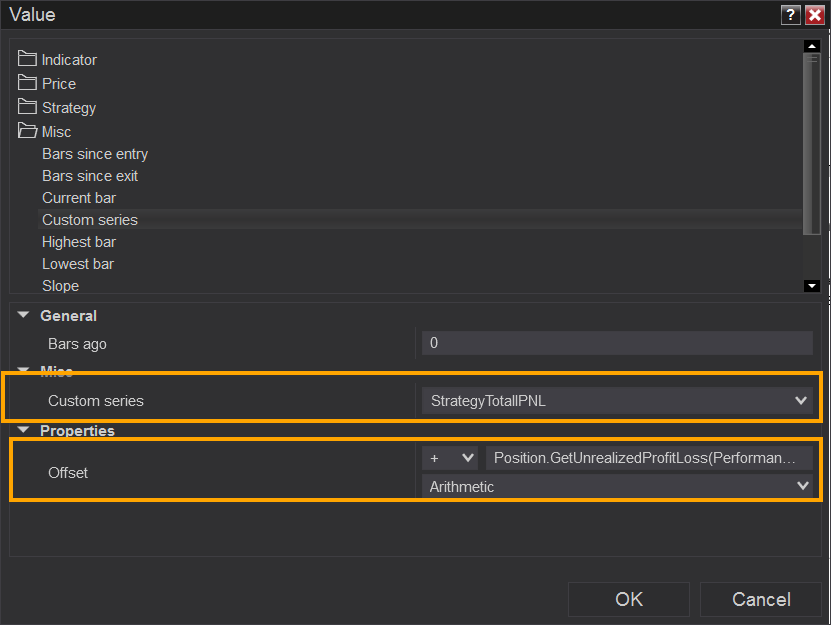Open the offset operator dropdown
This screenshot has height=625, width=831.
[x=452, y=458]
